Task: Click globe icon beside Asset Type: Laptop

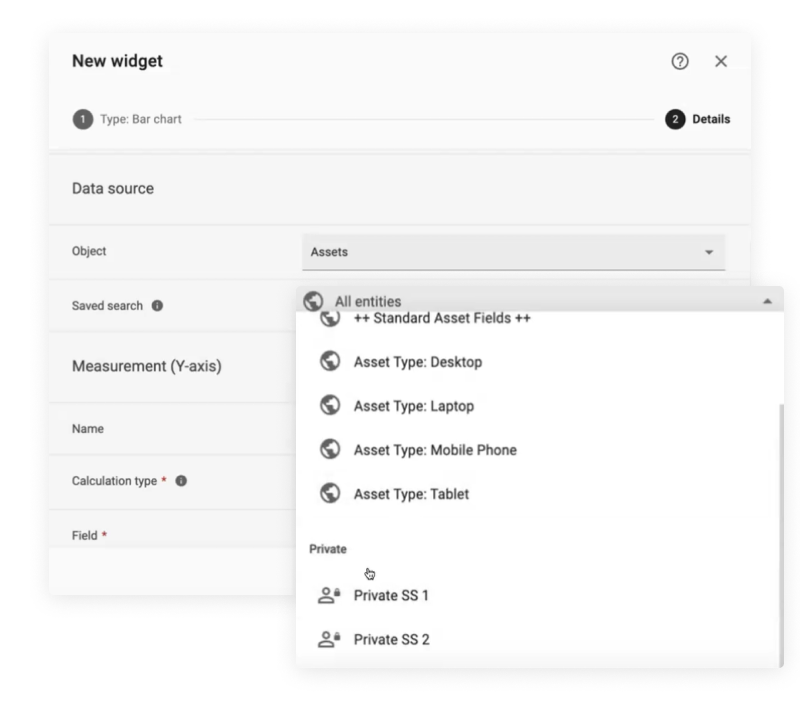Action: (327, 406)
